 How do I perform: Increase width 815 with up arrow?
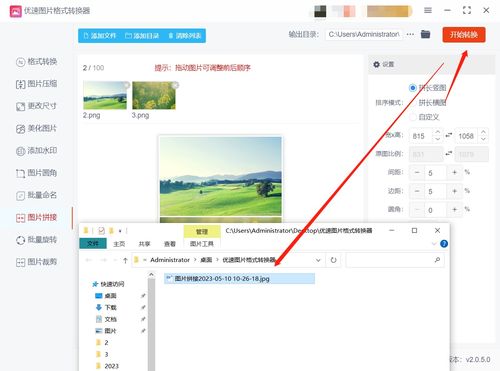pos(438,132)
